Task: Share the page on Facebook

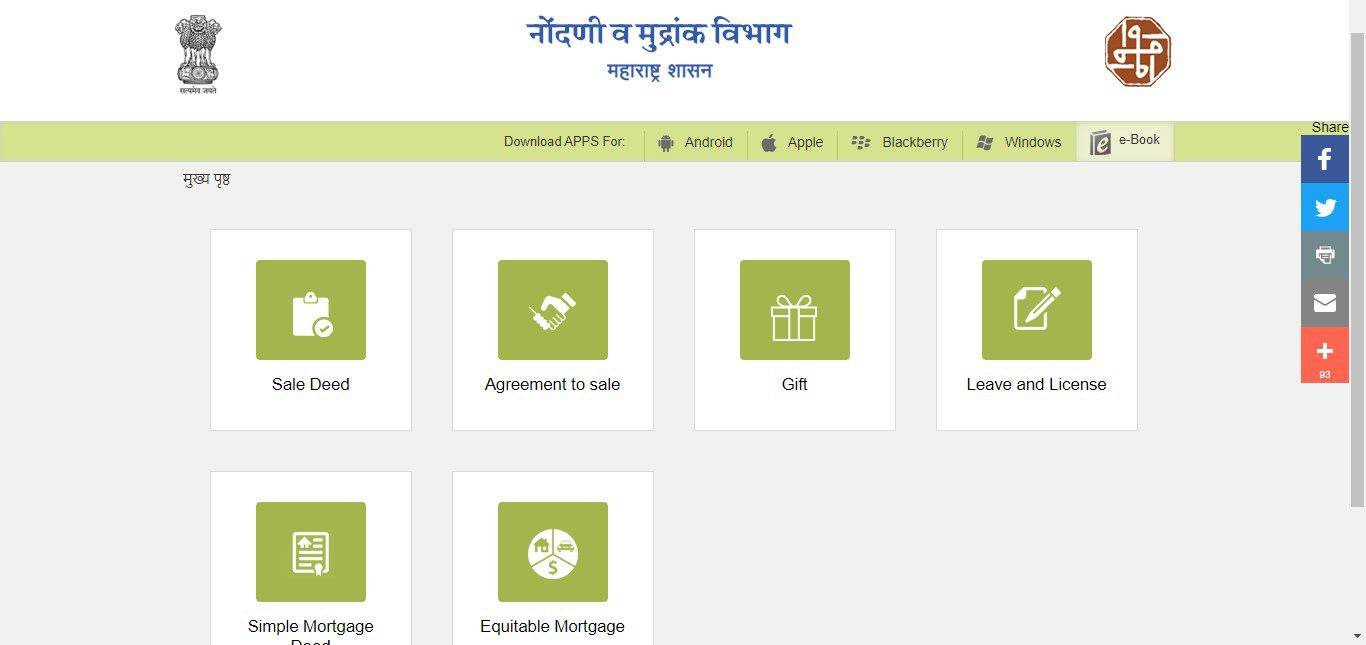Action: [x=1325, y=159]
